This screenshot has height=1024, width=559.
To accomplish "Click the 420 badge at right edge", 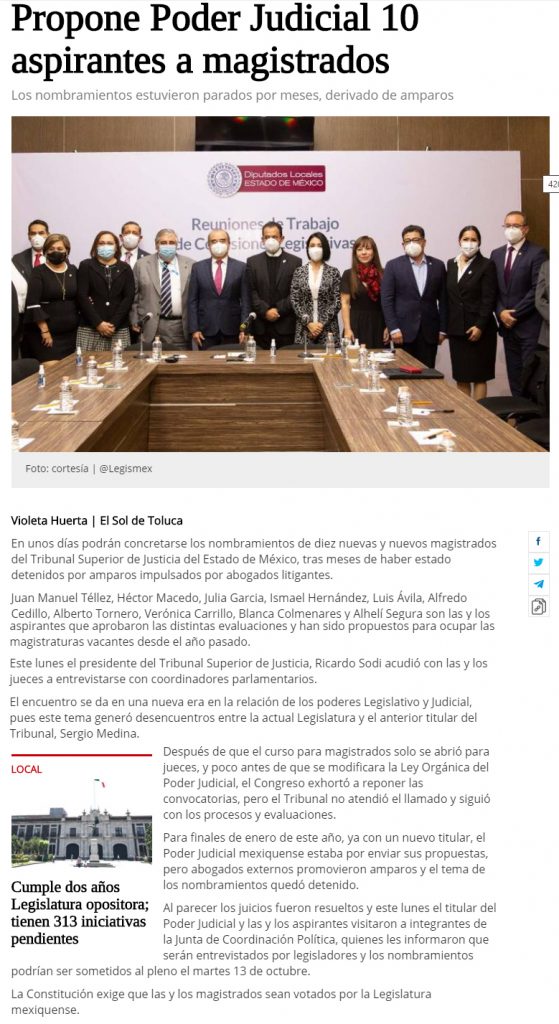I will [552, 185].
